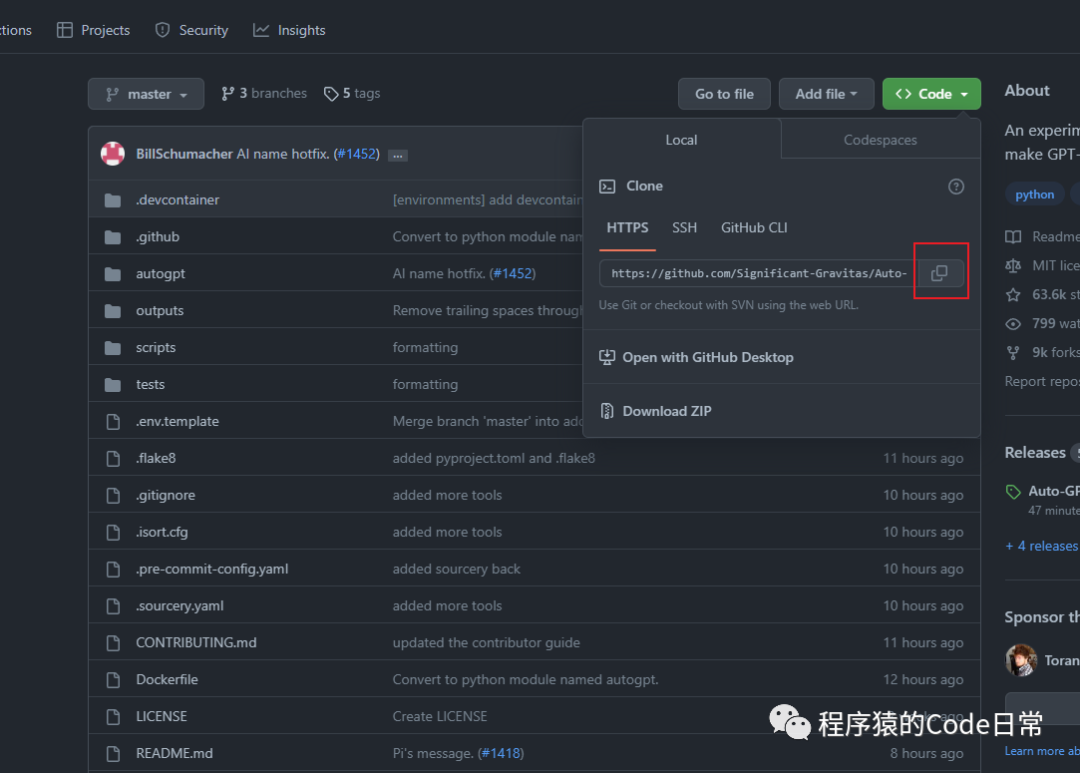This screenshot has height=773, width=1080.
Task: Click the Releases heading link
Action: [x=1035, y=453]
